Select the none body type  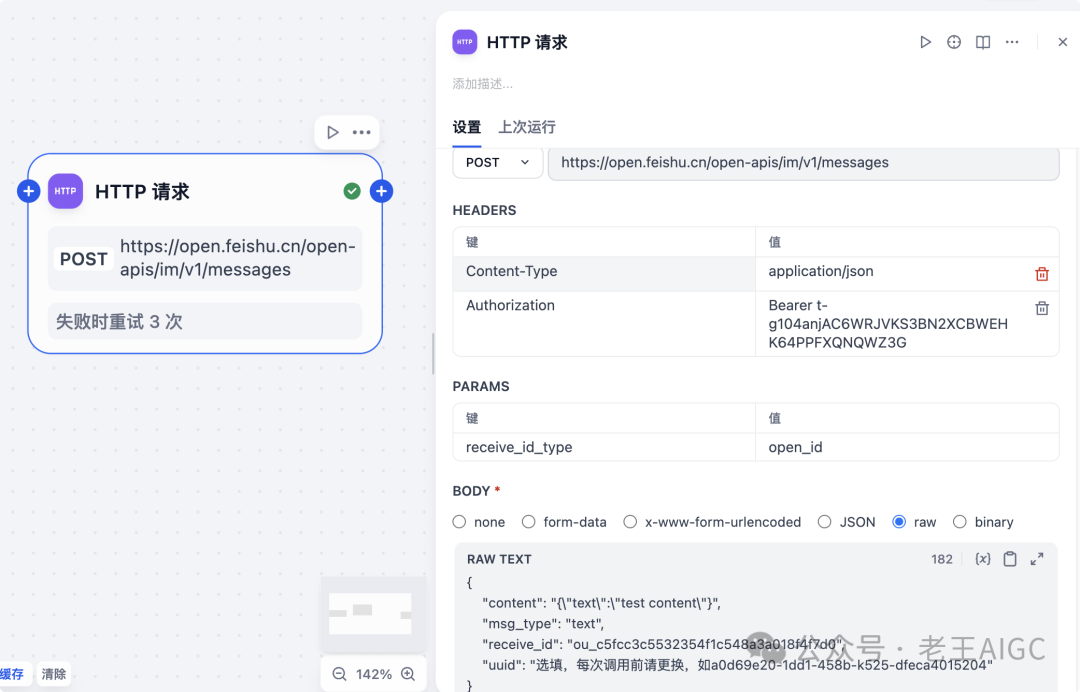(x=459, y=522)
